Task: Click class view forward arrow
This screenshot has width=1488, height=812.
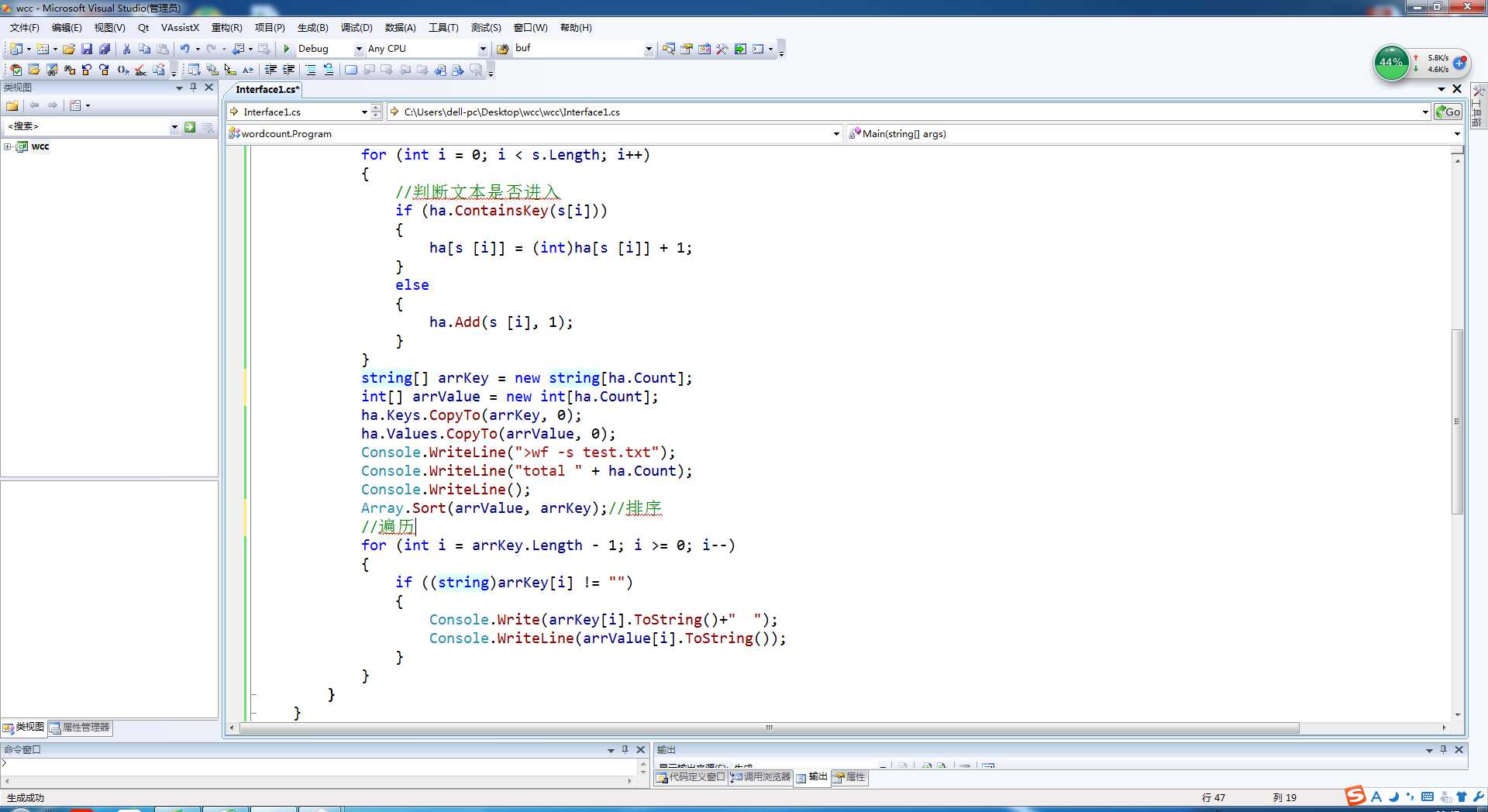Action: point(52,105)
